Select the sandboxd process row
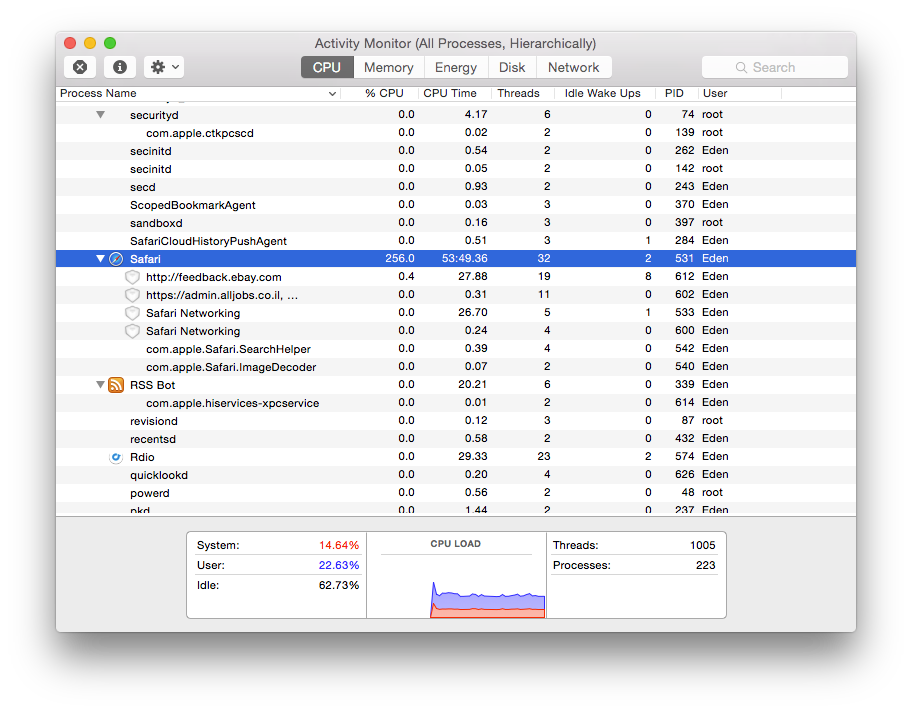 456,223
